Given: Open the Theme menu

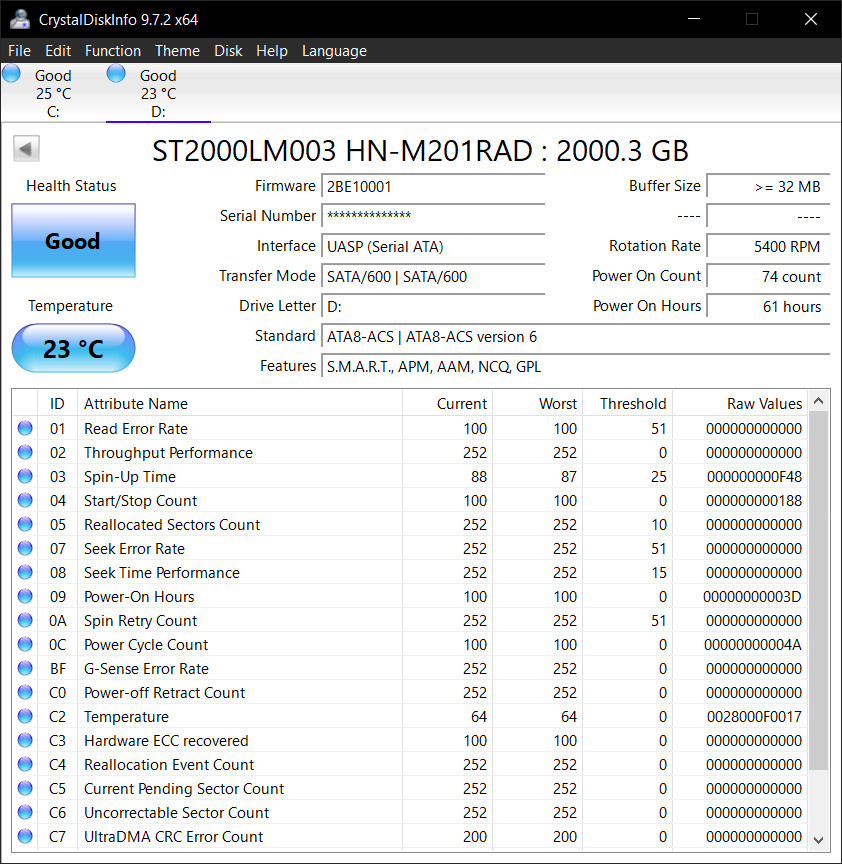Looking at the screenshot, I should coord(177,51).
